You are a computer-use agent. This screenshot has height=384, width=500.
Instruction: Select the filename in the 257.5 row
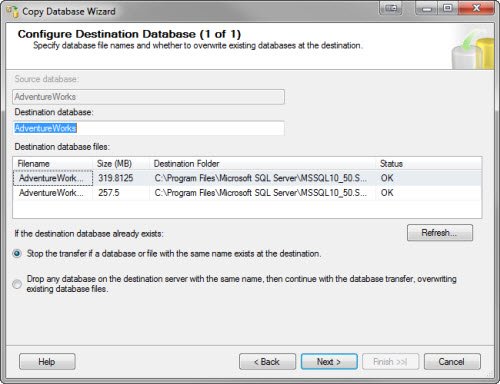(53, 193)
